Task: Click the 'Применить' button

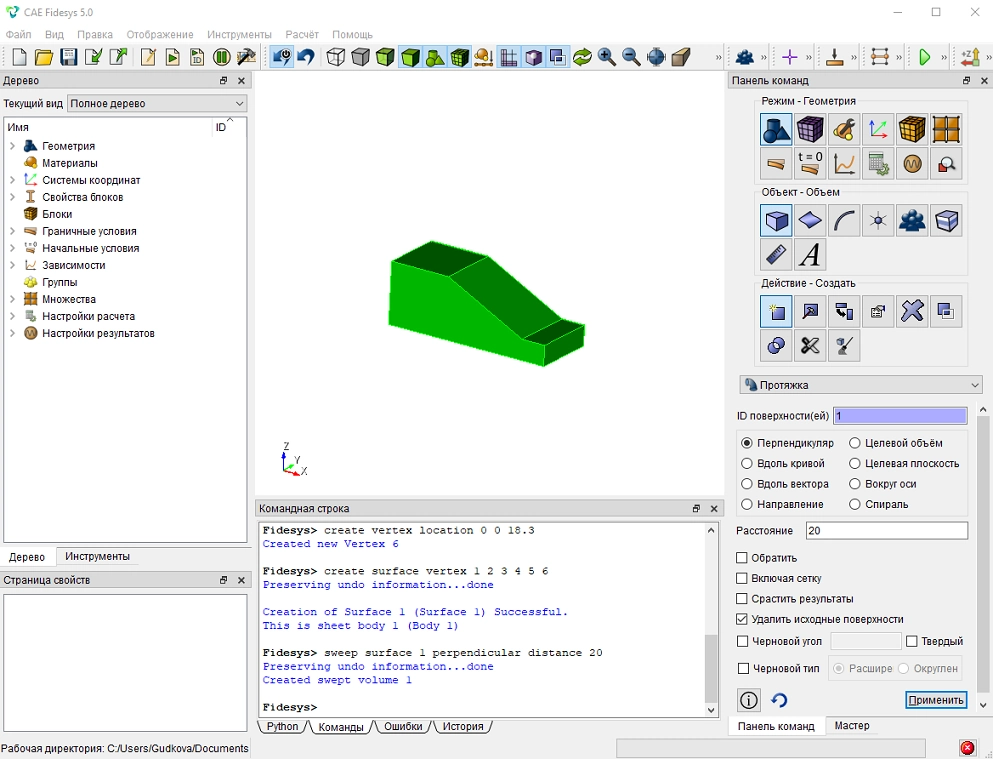Action: click(x=936, y=700)
